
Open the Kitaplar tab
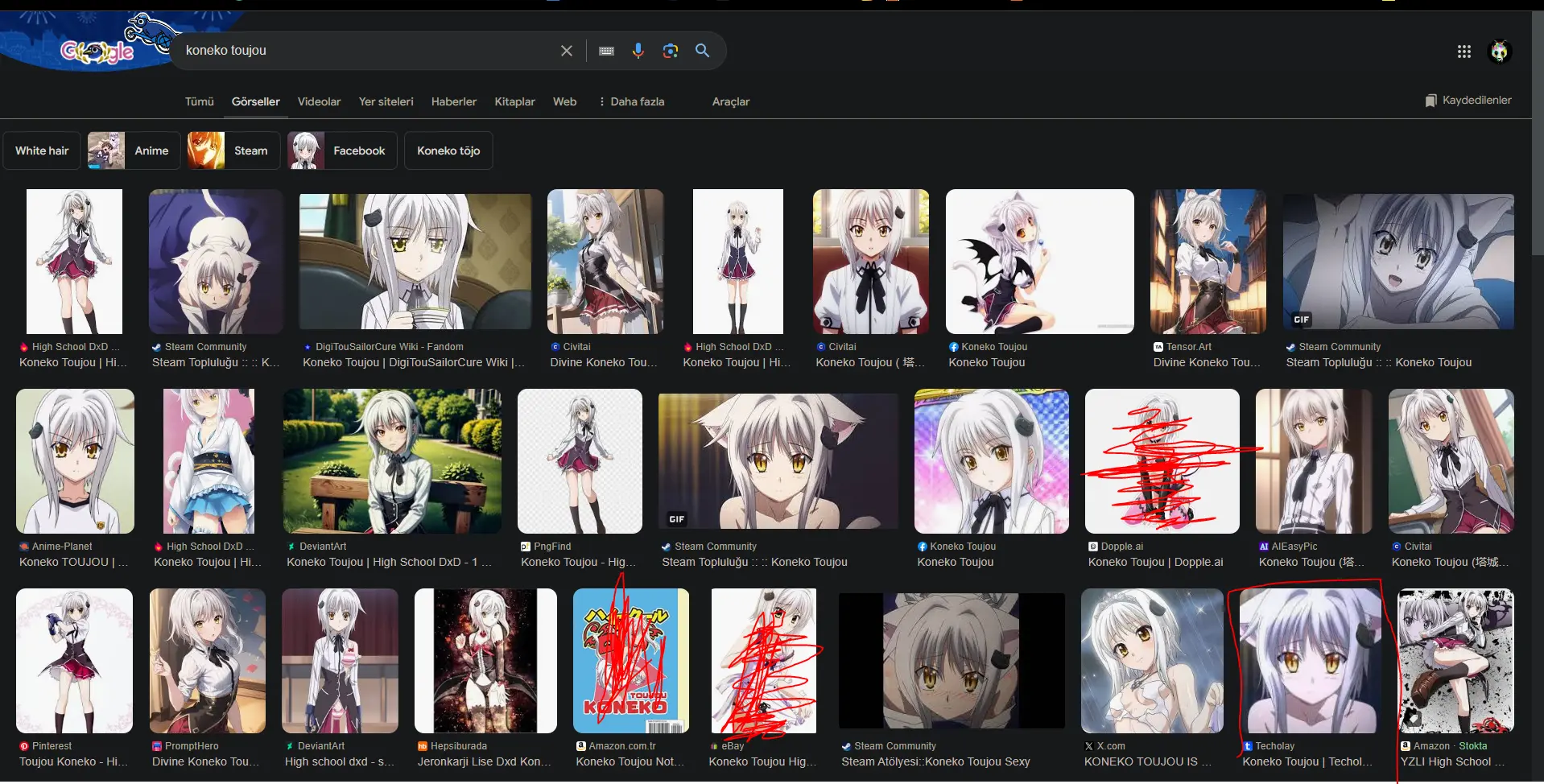514,101
